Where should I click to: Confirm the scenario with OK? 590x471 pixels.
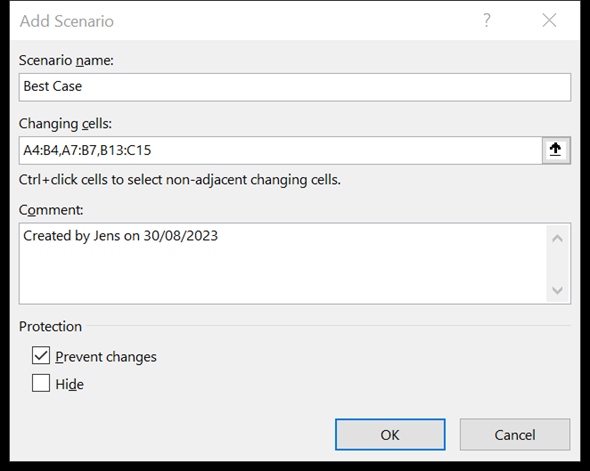390,435
